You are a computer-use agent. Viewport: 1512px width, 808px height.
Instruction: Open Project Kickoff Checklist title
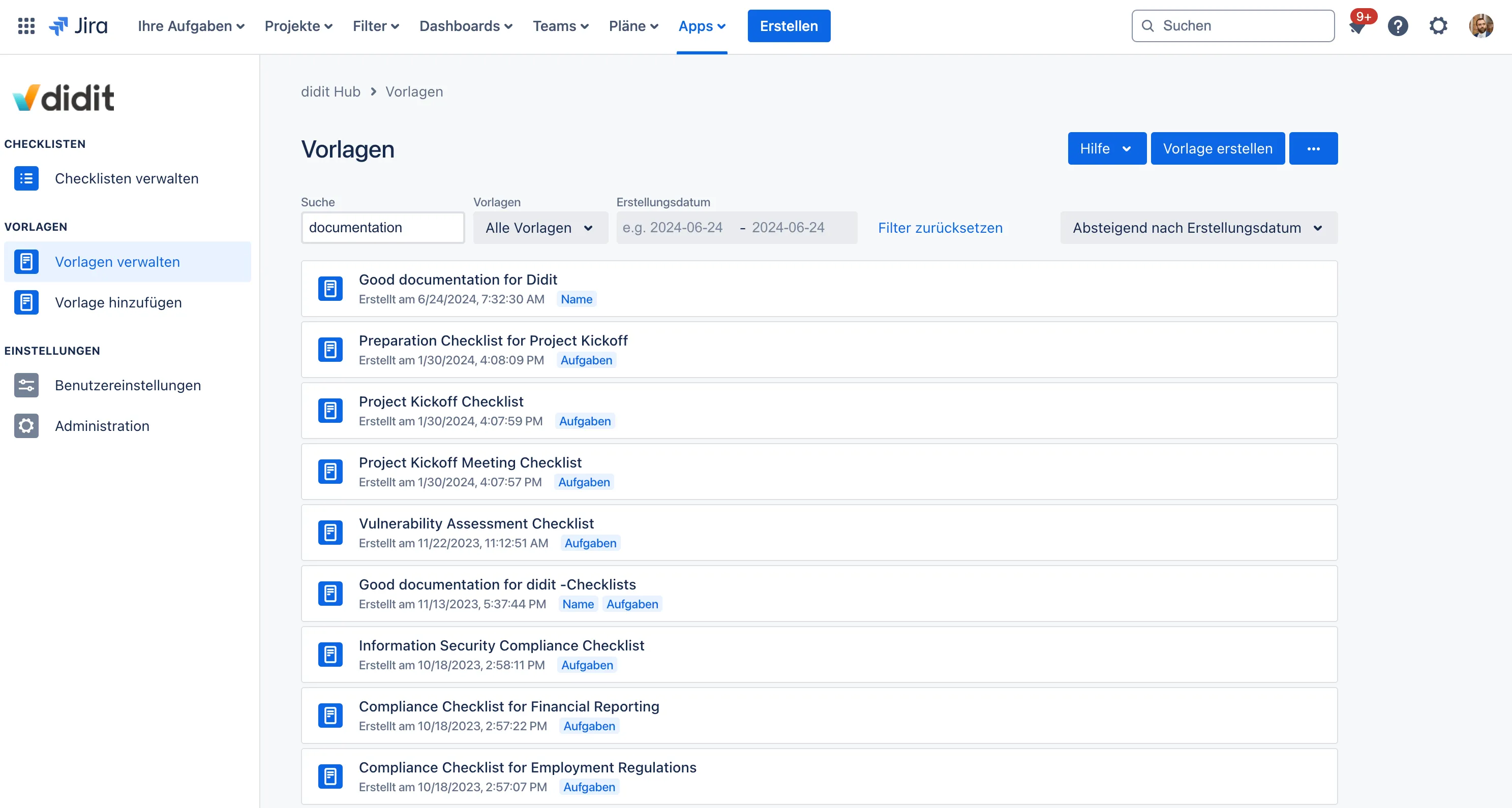pos(441,401)
